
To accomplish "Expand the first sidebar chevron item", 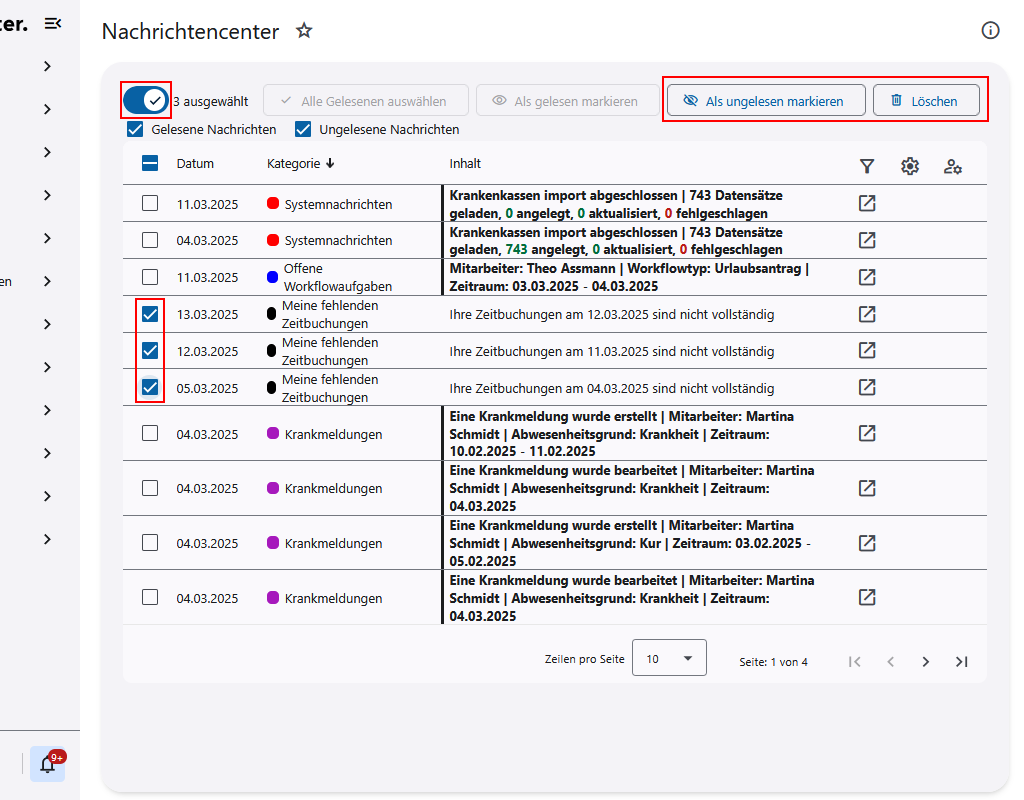I will pos(47,66).
